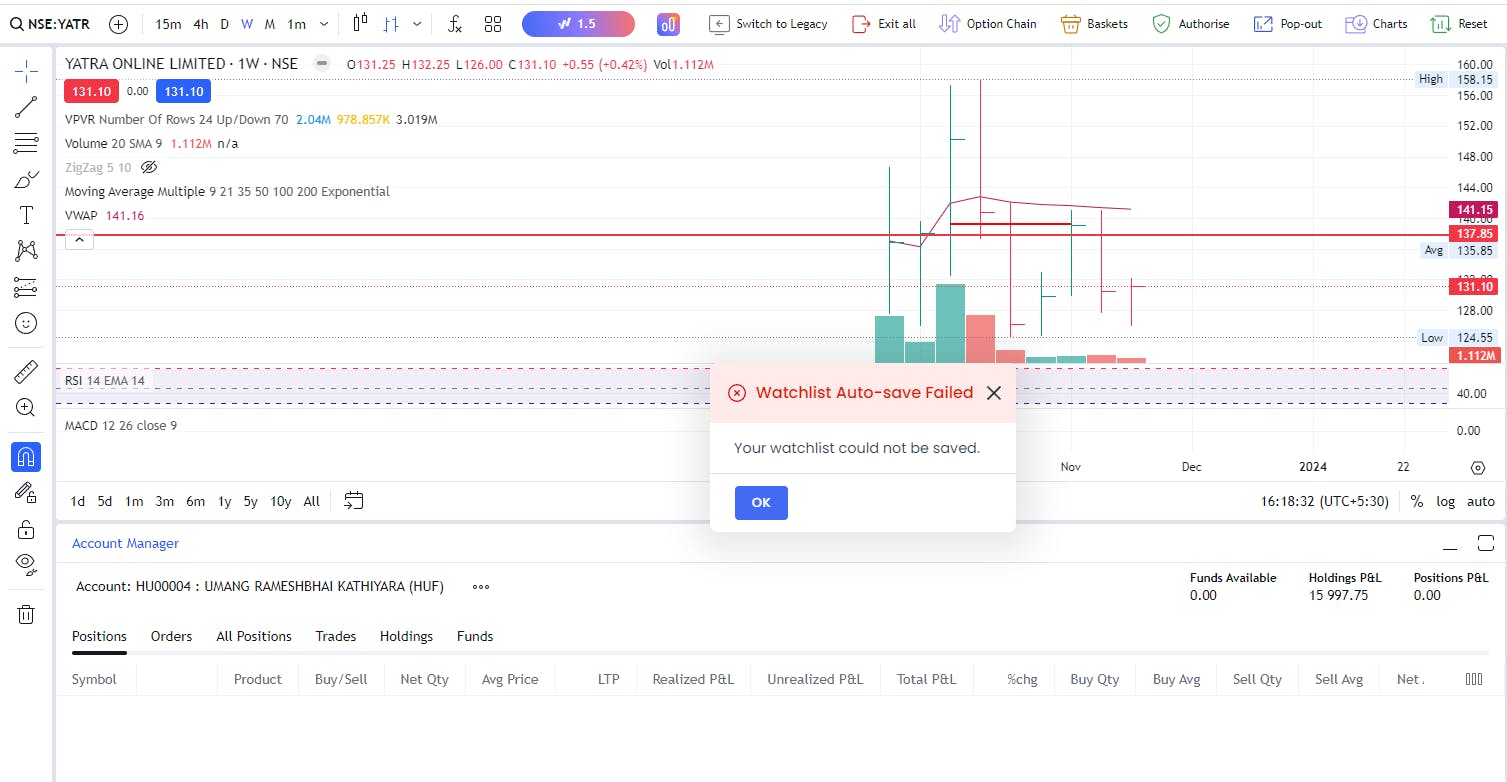
Task: Toggle the magnet mode
Action: point(27,456)
